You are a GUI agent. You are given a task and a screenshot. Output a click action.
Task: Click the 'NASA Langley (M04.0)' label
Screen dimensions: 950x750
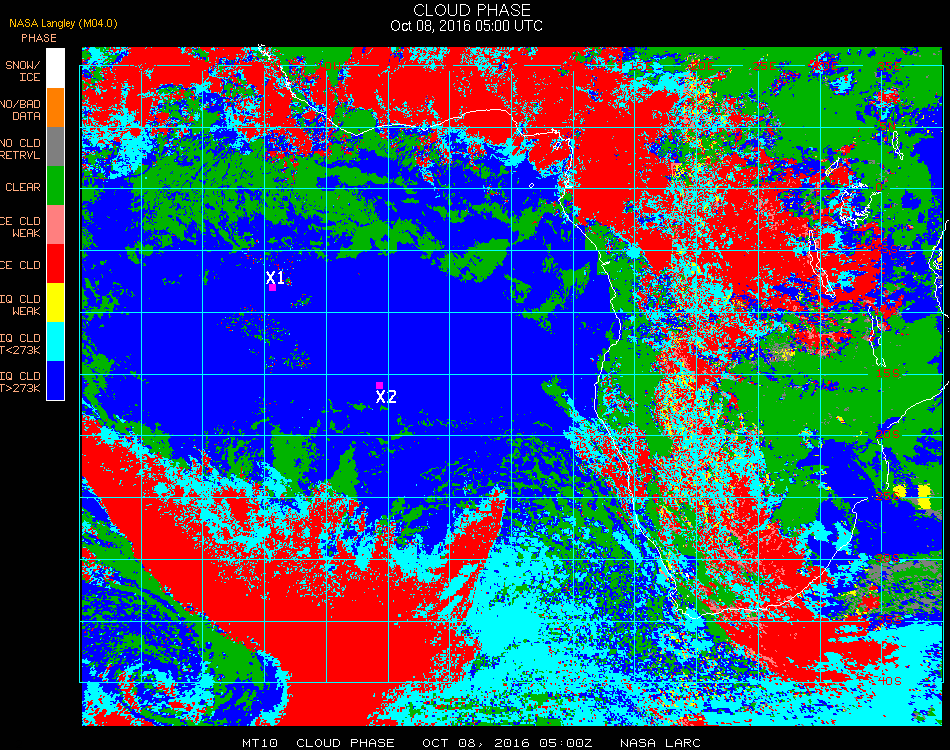coord(63,23)
